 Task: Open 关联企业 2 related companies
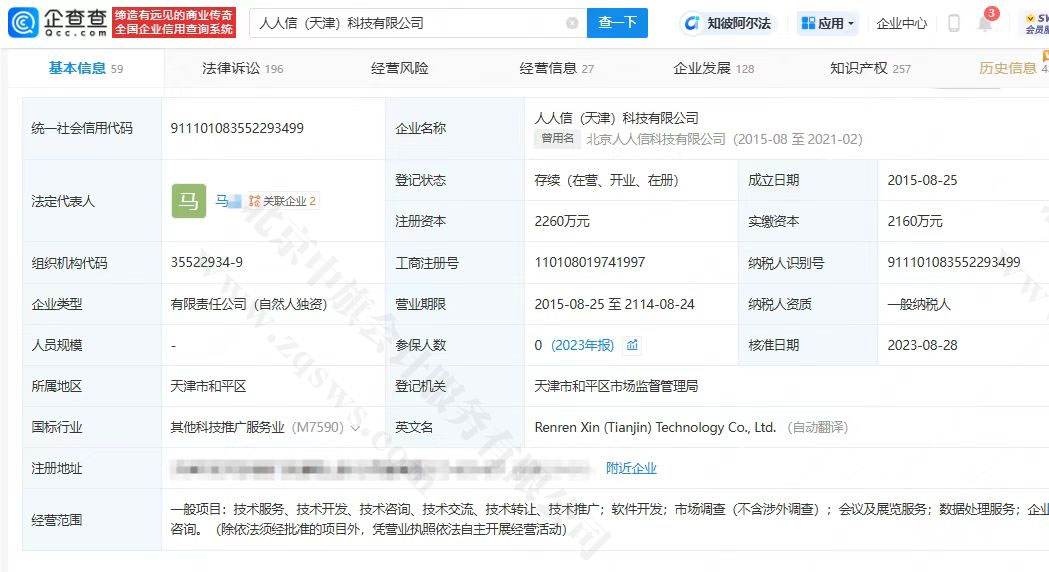pyautogui.click(x=283, y=201)
